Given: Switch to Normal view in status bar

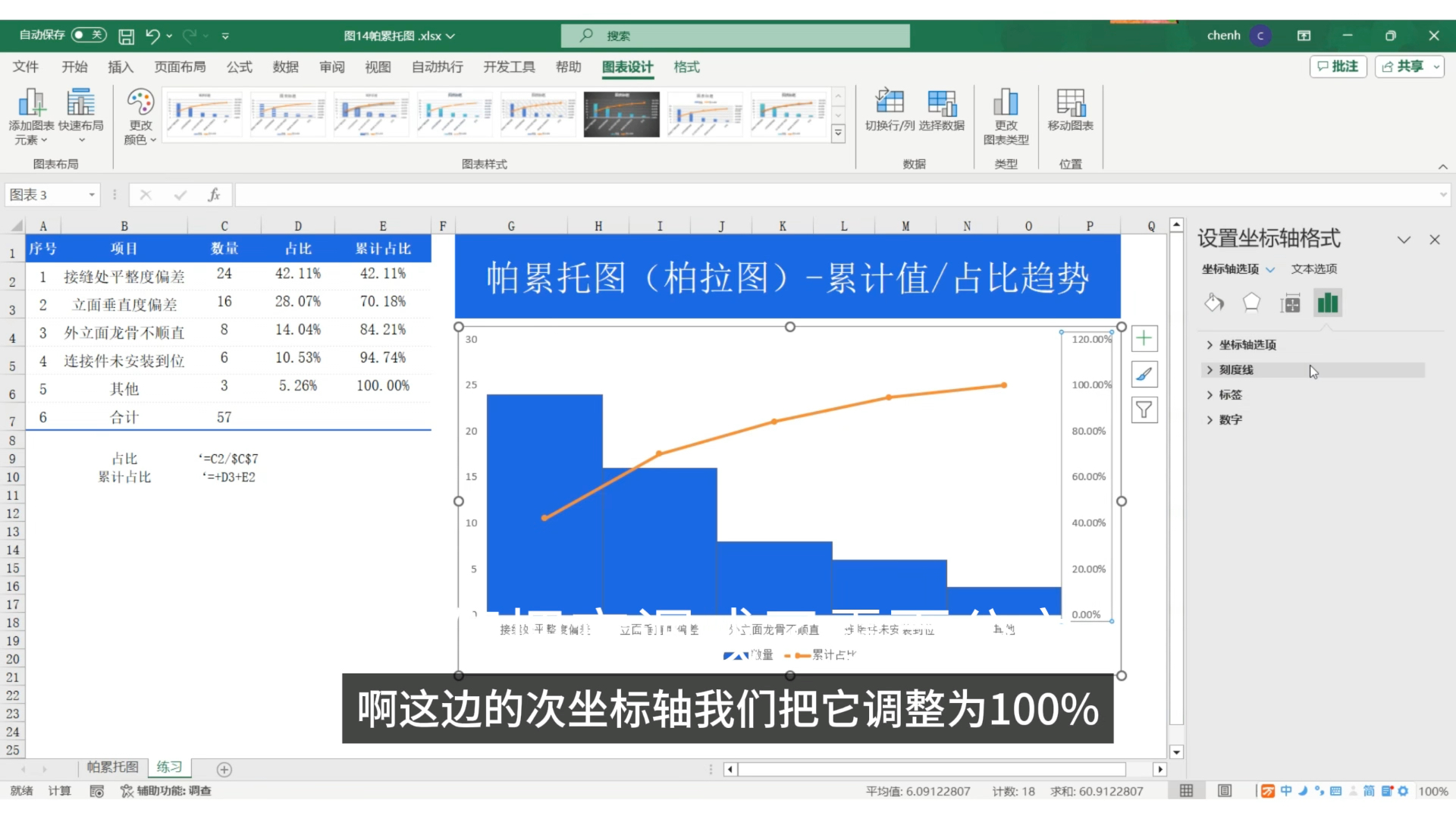Looking at the screenshot, I should point(1186,791).
